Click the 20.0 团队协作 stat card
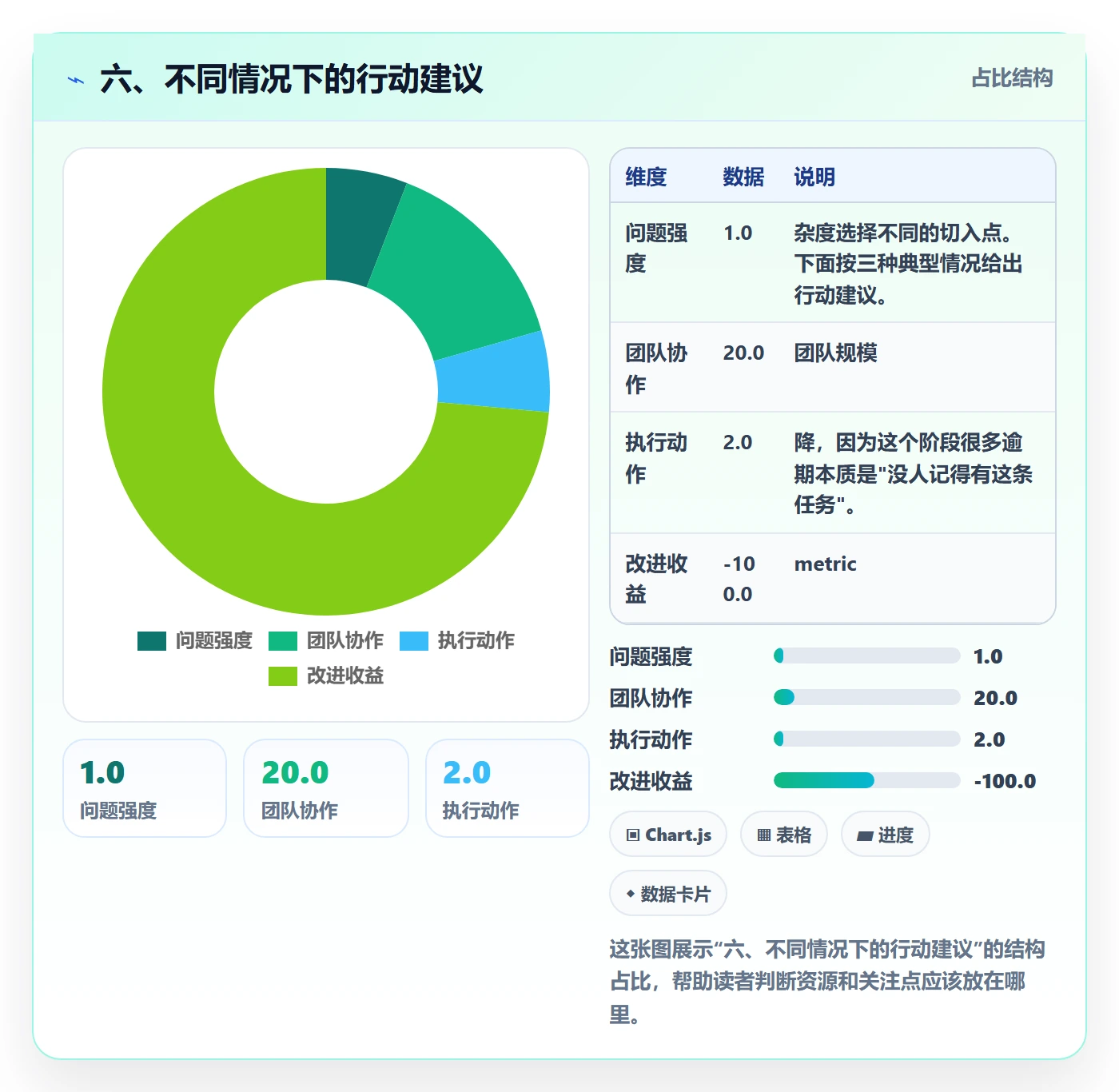The width and height of the screenshot is (1119, 1092). click(326, 788)
